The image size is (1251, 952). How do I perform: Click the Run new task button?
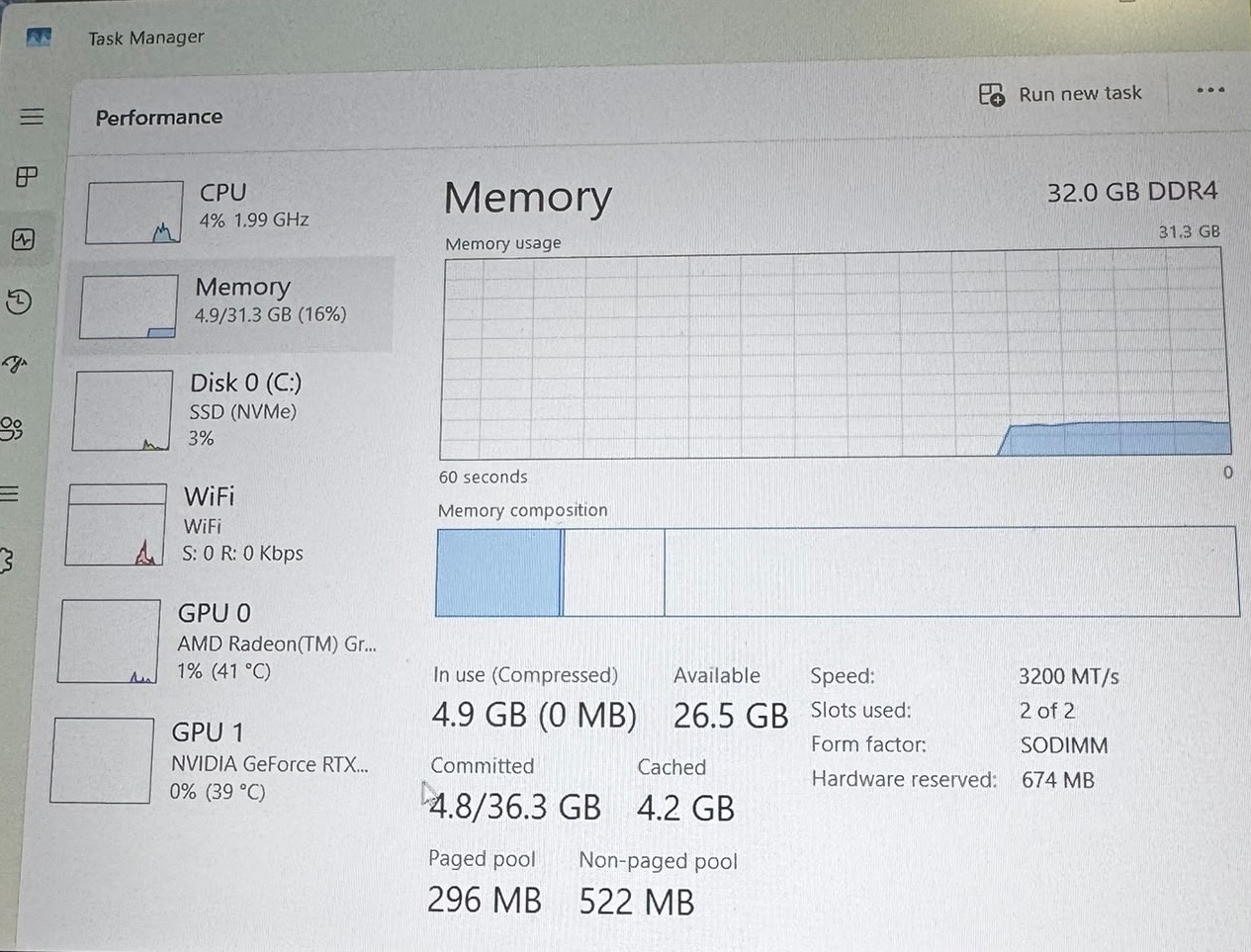coord(1060,94)
